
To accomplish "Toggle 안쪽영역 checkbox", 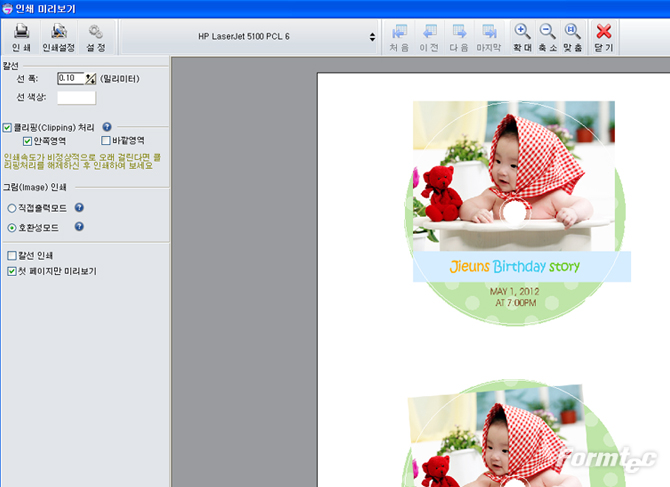I will pos(27,141).
